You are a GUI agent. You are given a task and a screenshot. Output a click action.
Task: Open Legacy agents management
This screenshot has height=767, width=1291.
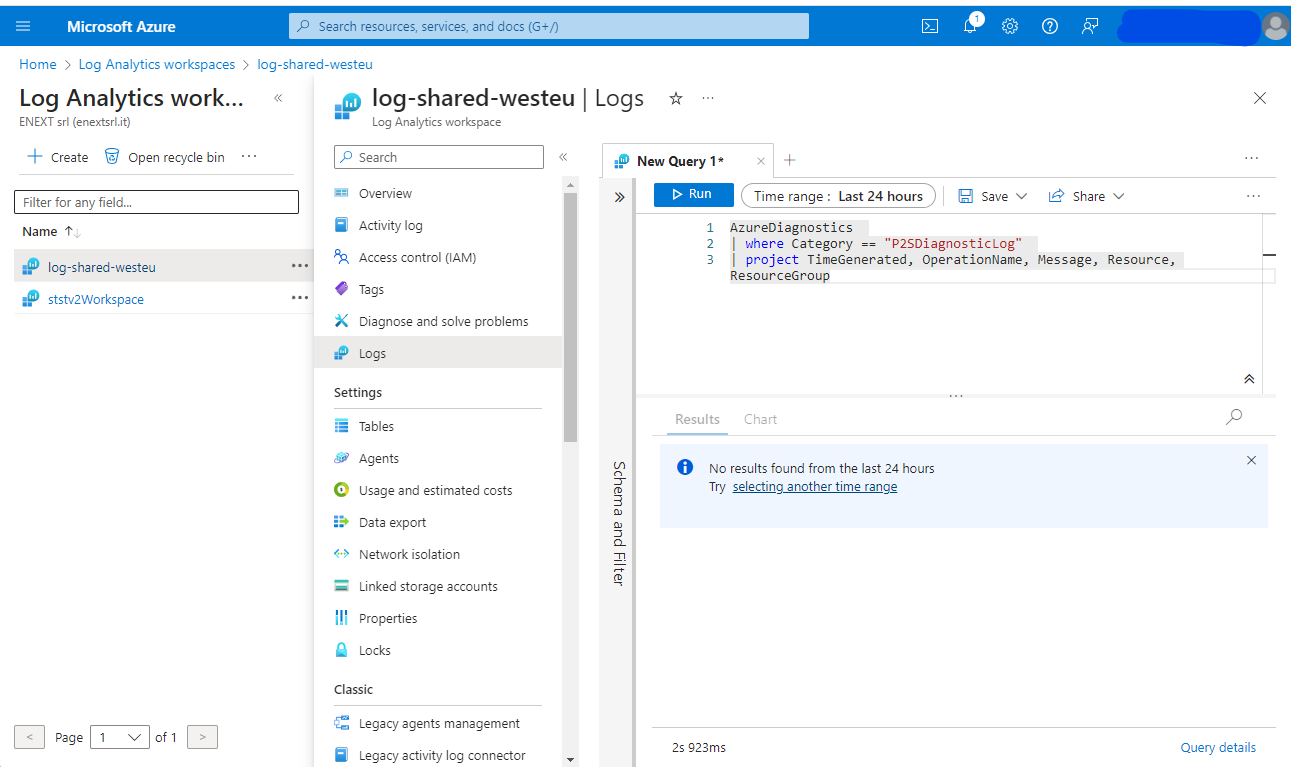(438, 723)
